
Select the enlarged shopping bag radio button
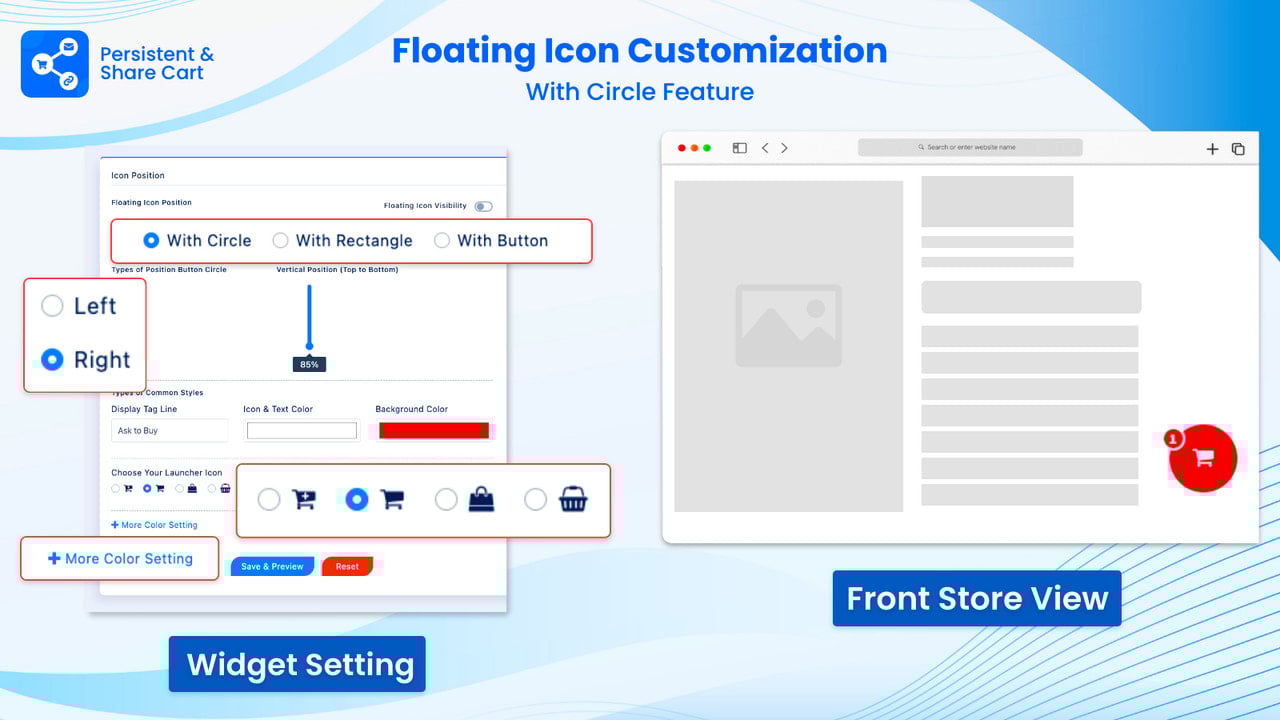[446, 499]
